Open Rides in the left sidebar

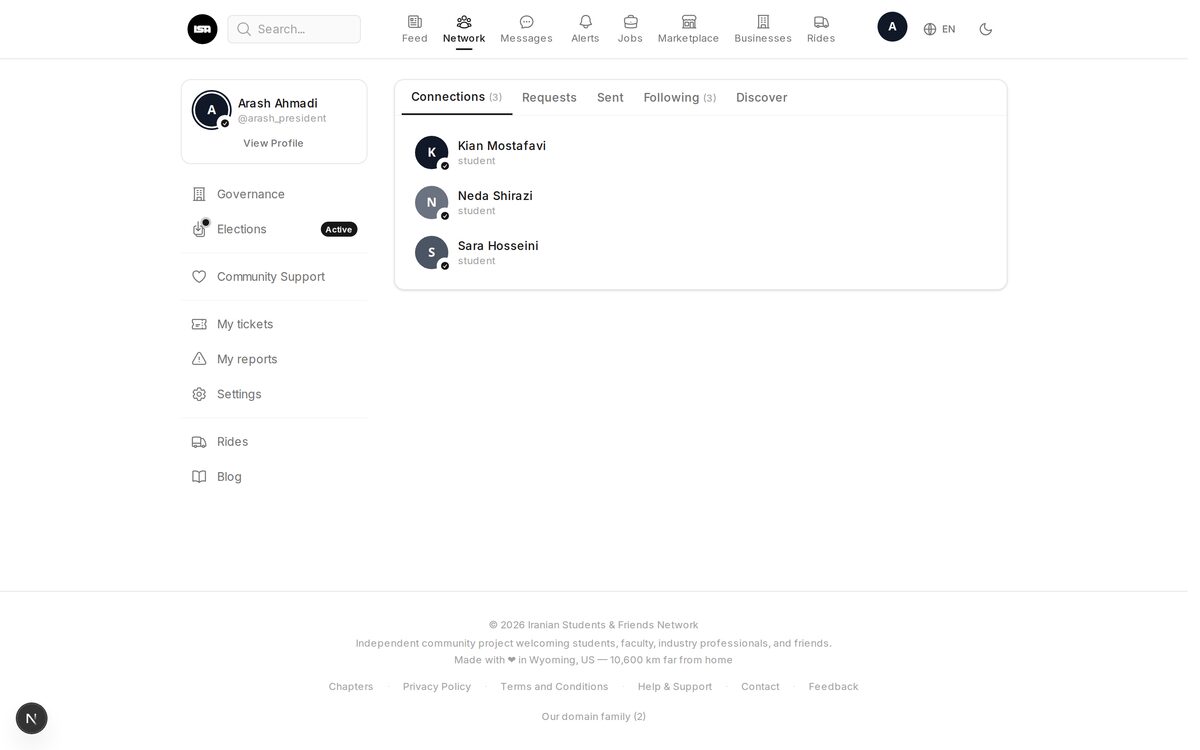pyautogui.click(x=274, y=442)
